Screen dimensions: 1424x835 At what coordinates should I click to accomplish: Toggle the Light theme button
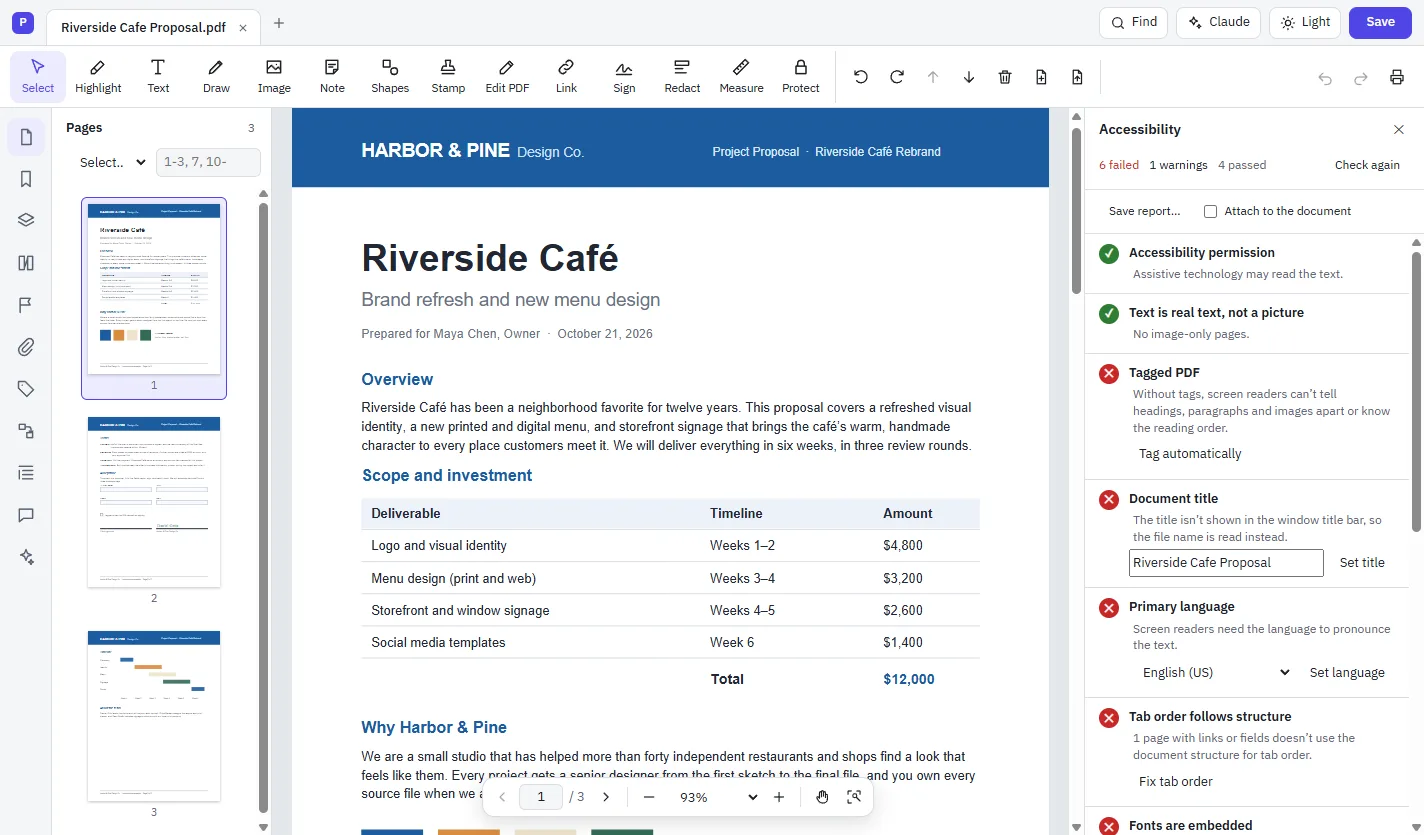(x=1305, y=22)
